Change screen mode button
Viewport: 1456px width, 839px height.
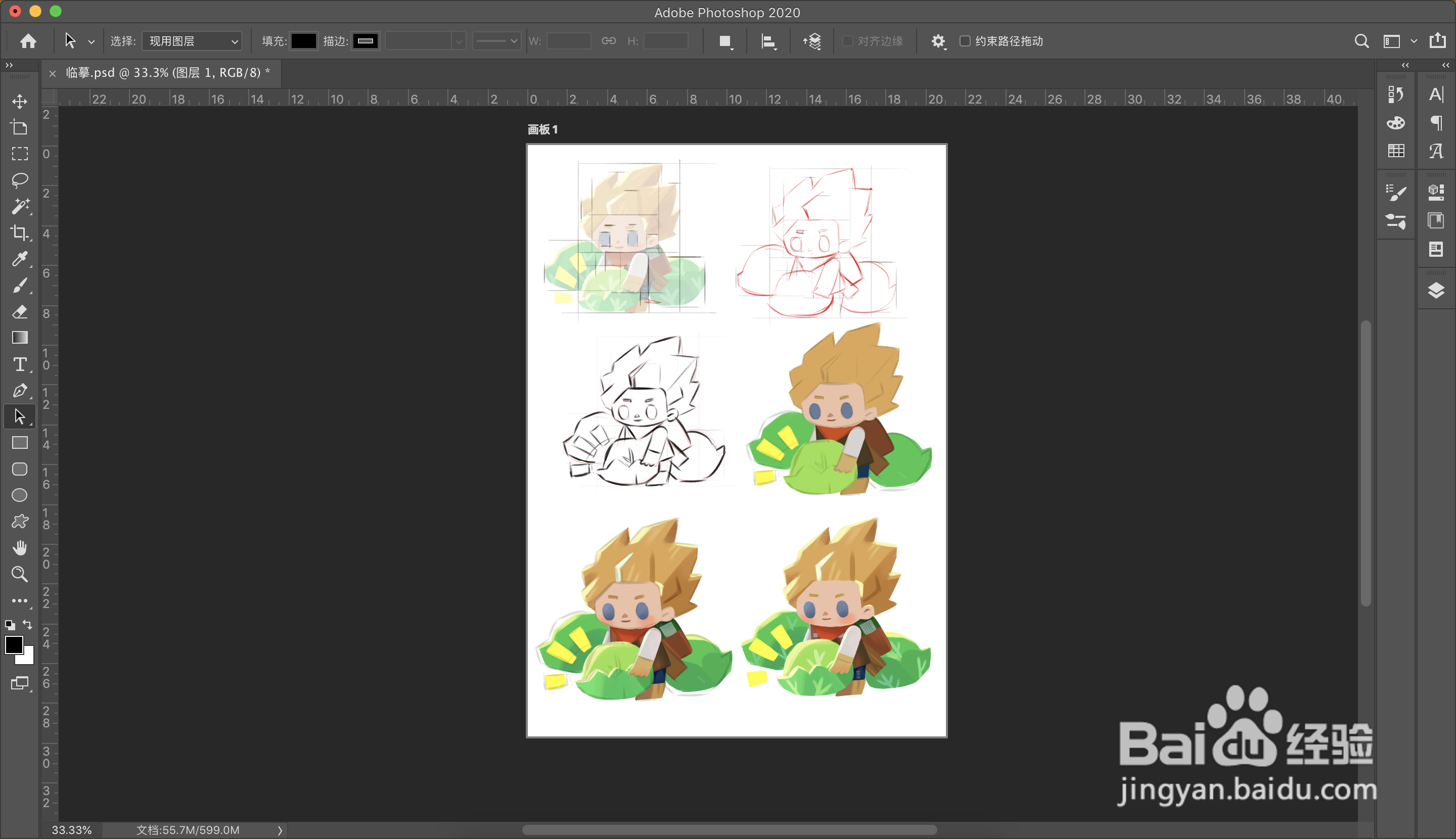(20, 683)
